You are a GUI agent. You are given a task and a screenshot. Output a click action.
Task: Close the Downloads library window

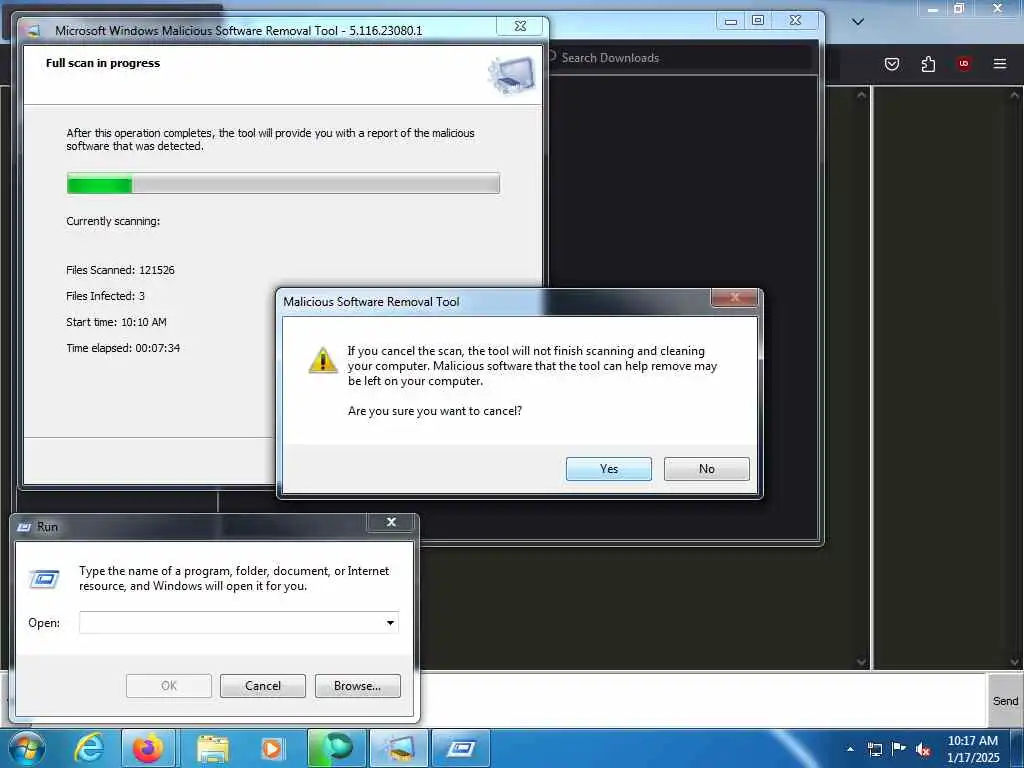pos(795,21)
